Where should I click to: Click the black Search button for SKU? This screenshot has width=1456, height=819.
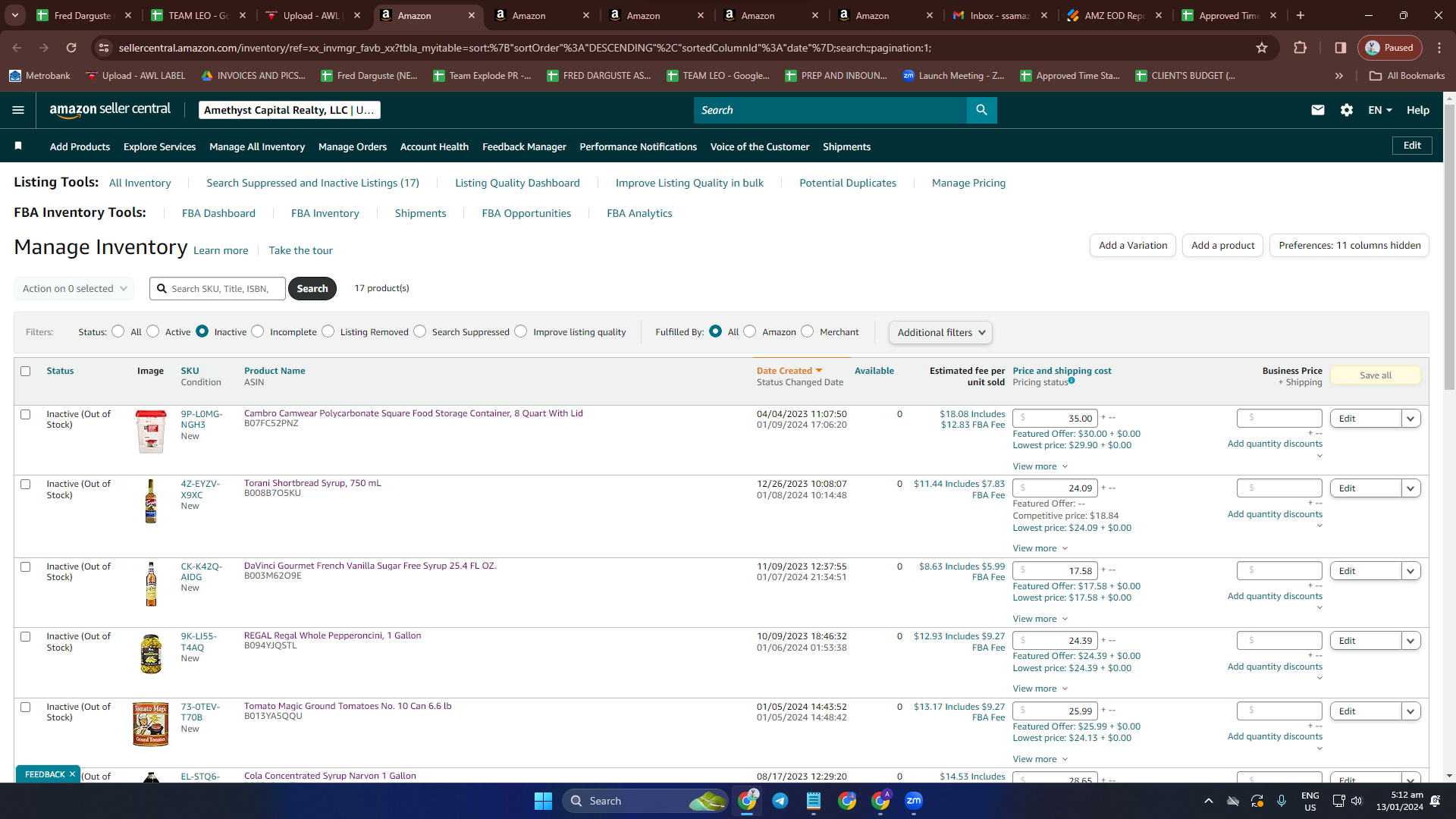312,289
